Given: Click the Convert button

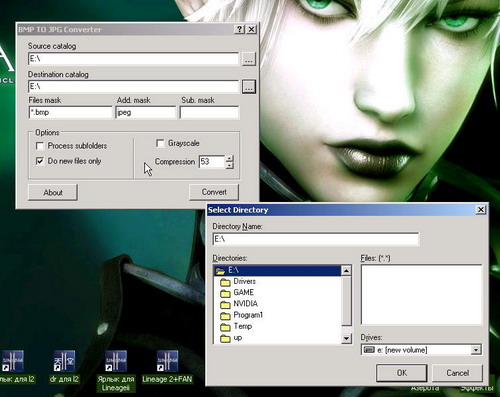Looking at the screenshot, I should point(214,192).
